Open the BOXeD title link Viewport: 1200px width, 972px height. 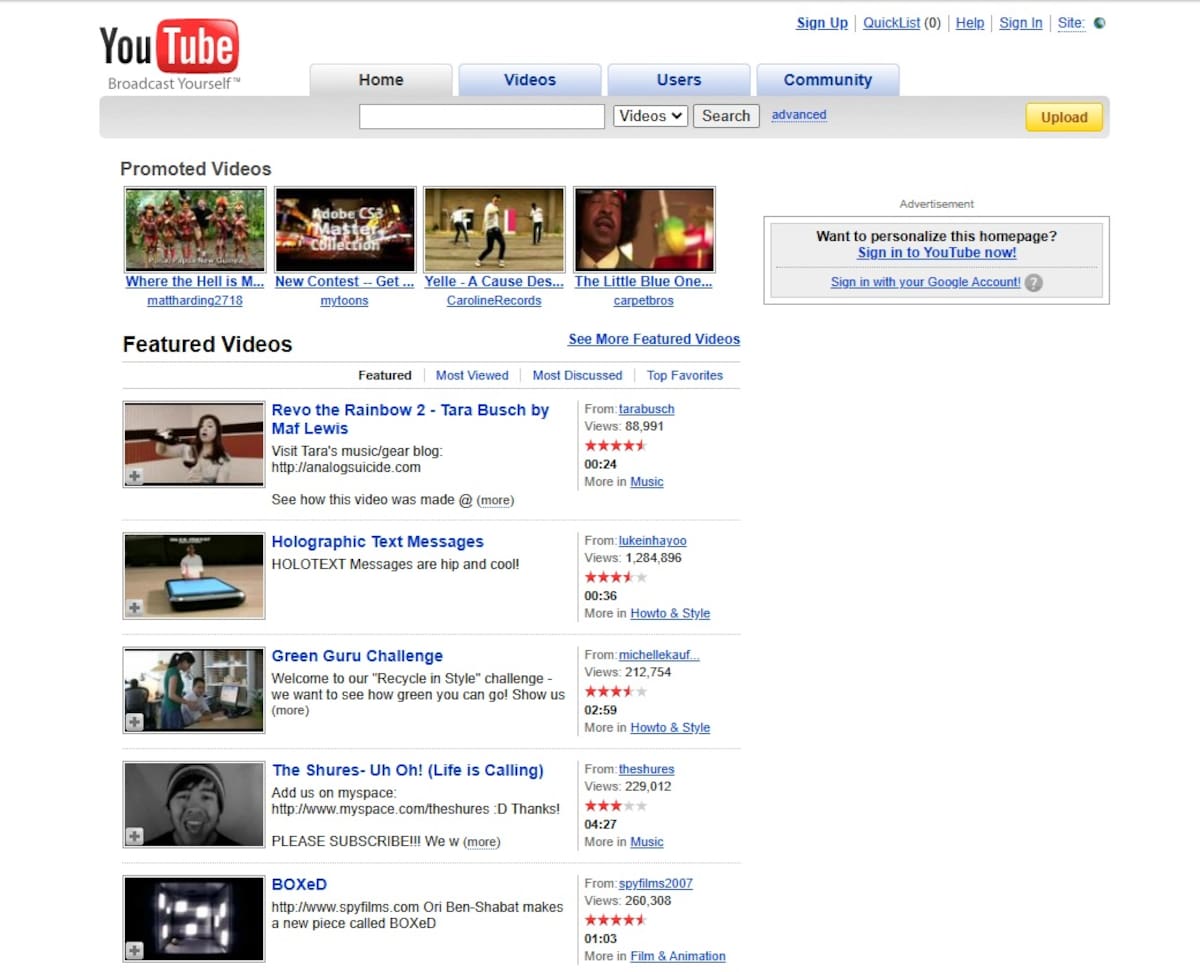tap(299, 884)
